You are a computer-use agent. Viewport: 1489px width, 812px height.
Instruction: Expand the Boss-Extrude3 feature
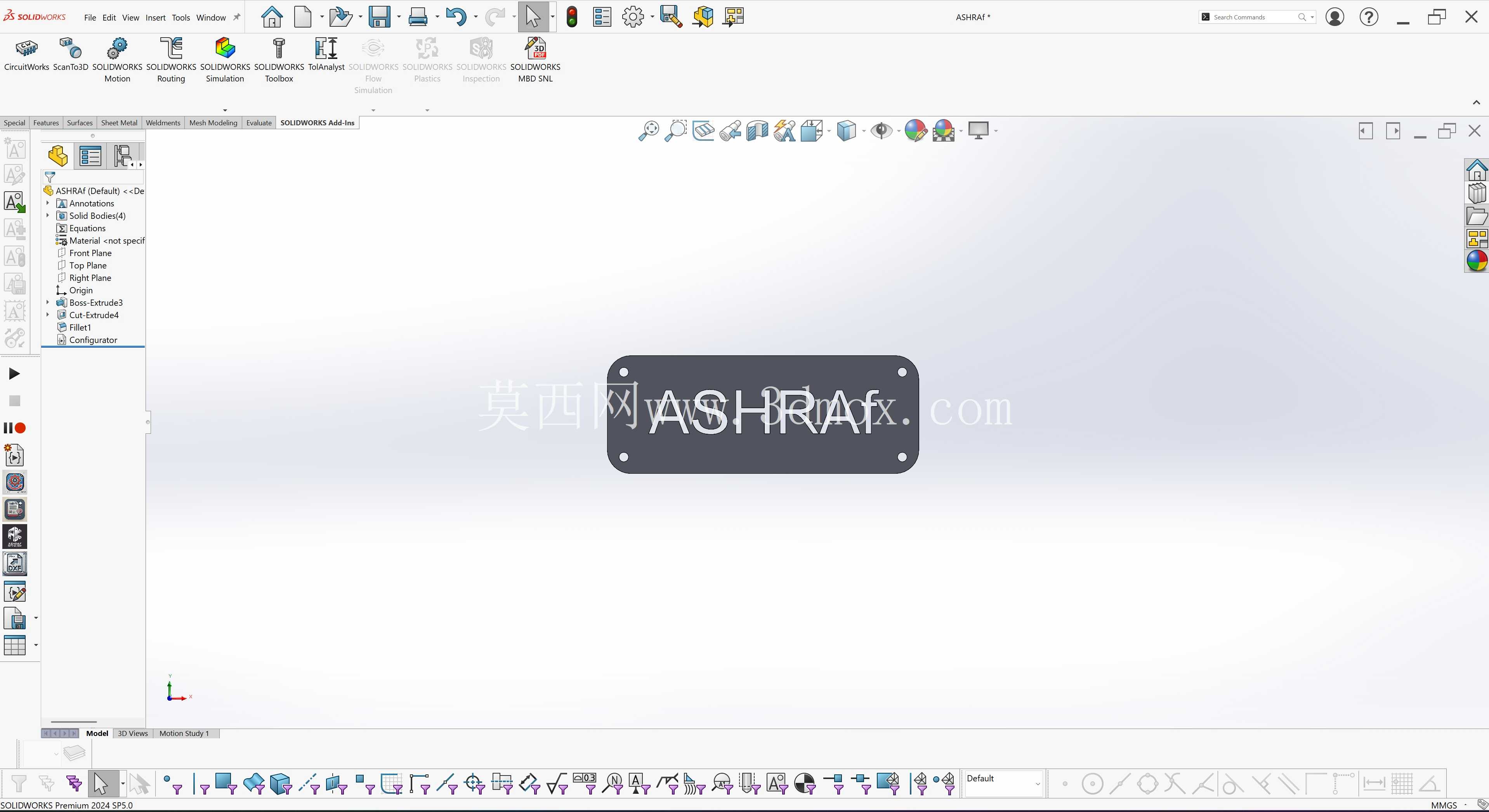[x=48, y=302]
